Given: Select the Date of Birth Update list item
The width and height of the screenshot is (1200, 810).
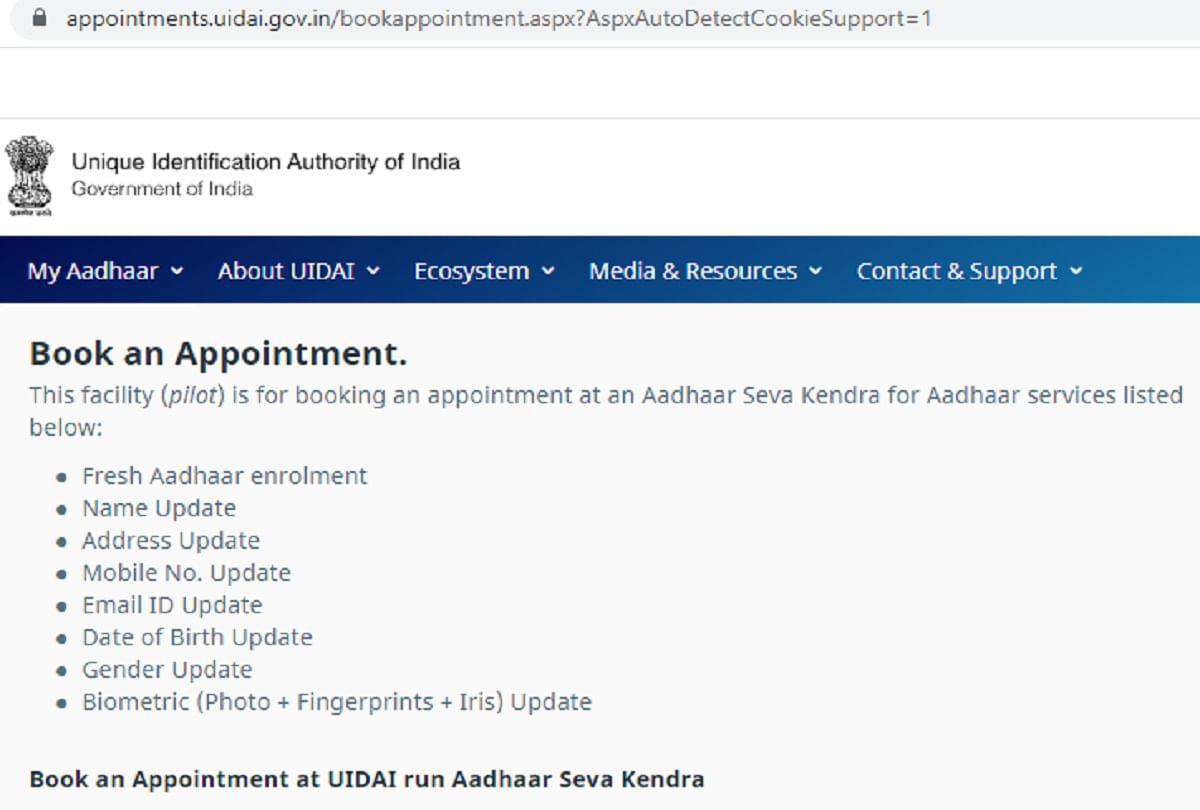Looking at the screenshot, I should pyautogui.click(x=197, y=637).
